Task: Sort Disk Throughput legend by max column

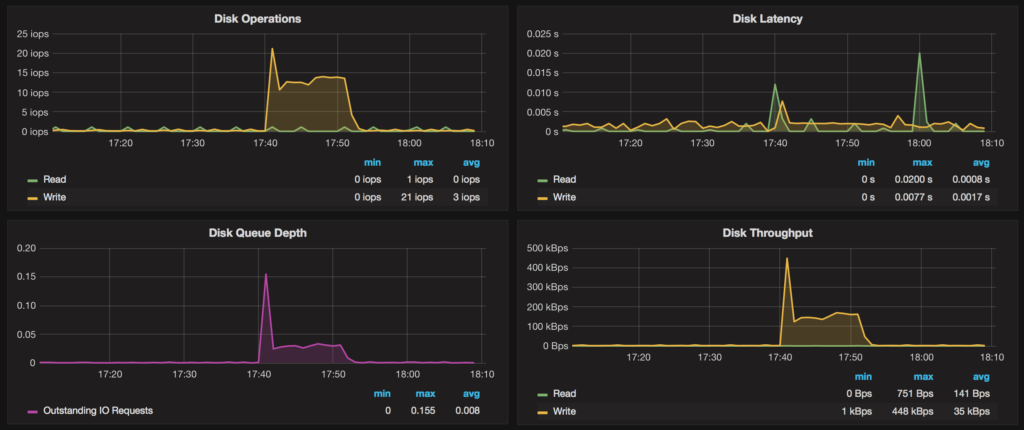Action: pyautogui.click(x=922, y=376)
